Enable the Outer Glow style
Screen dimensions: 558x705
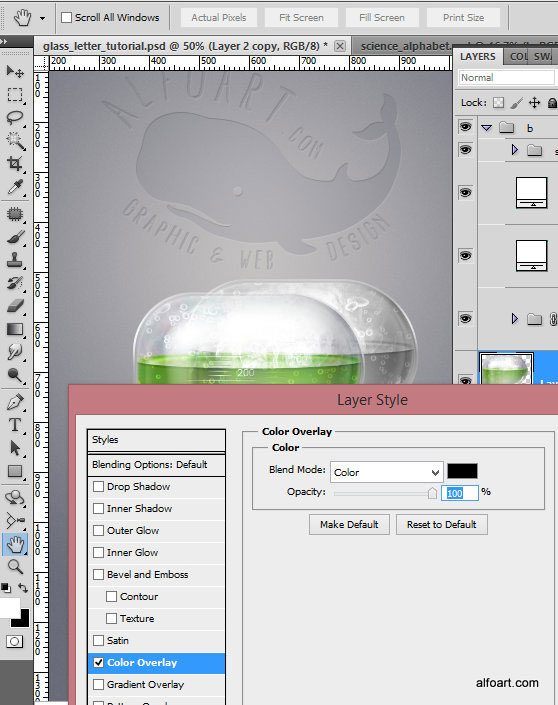click(98, 531)
